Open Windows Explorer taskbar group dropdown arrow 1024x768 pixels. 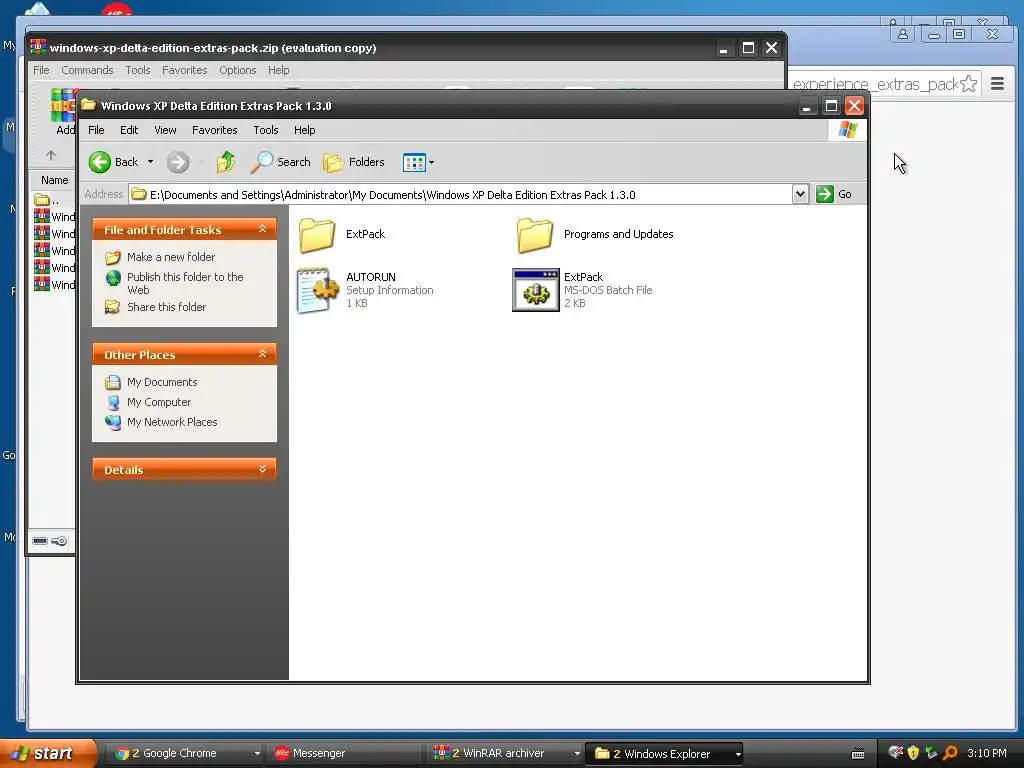[738, 754]
